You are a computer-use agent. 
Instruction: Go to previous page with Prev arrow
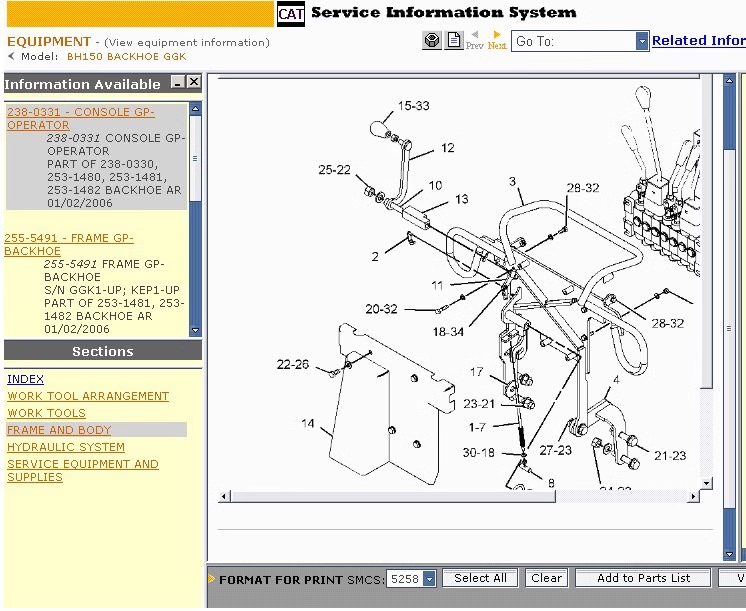pos(474,40)
